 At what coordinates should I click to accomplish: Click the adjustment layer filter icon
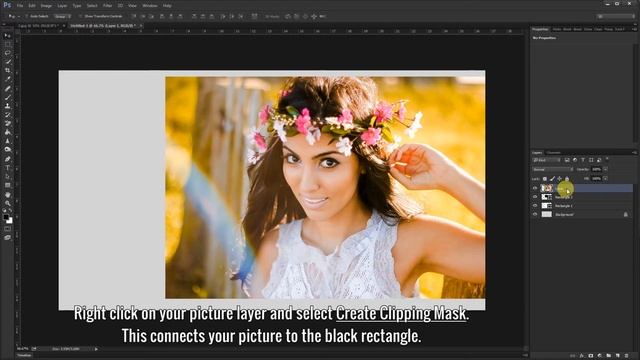(575, 160)
